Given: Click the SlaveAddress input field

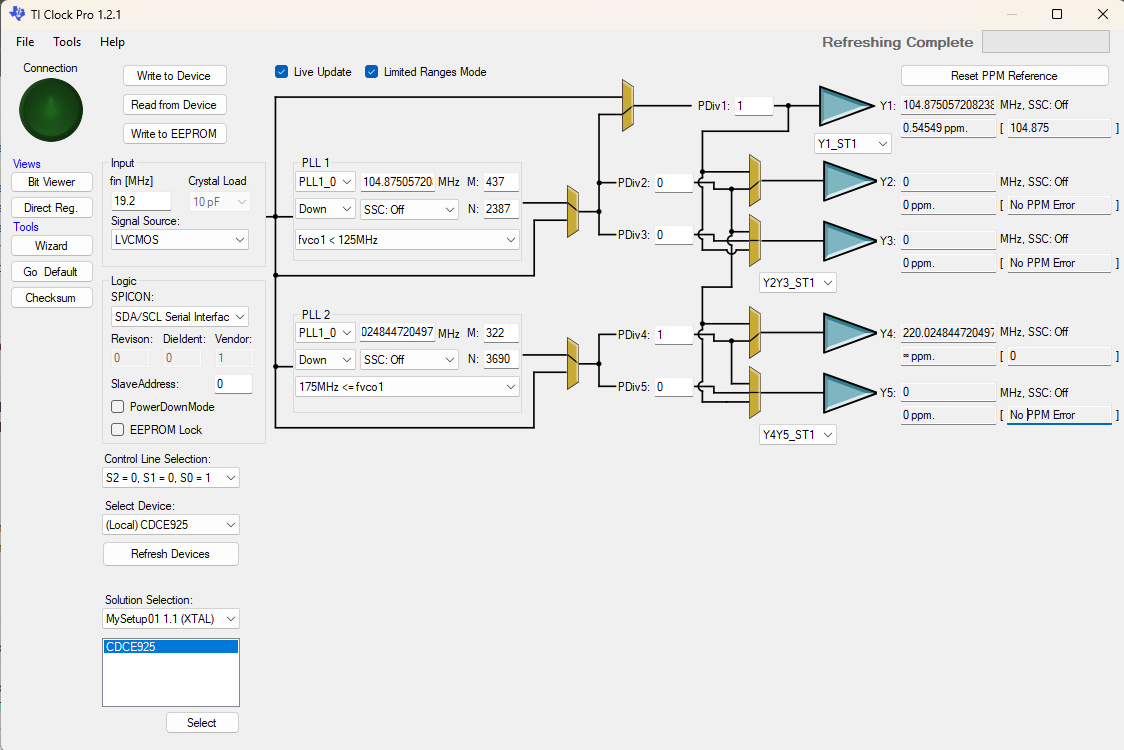Looking at the screenshot, I should (233, 384).
